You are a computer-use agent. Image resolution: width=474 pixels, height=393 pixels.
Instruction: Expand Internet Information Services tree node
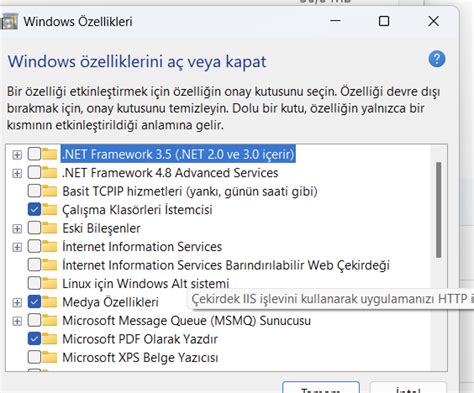[x=17, y=247]
